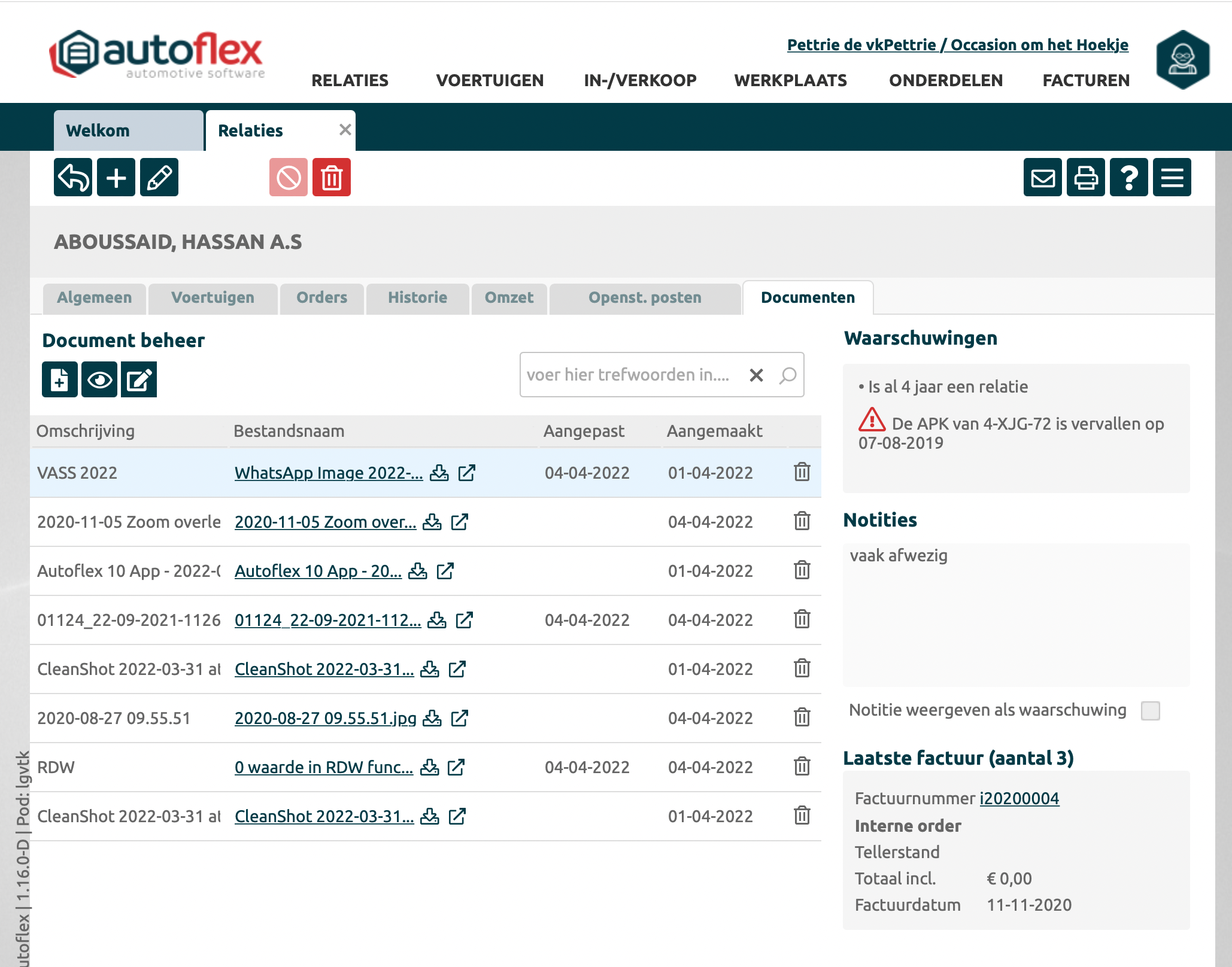Open help with question mark icon

[1129, 177]
